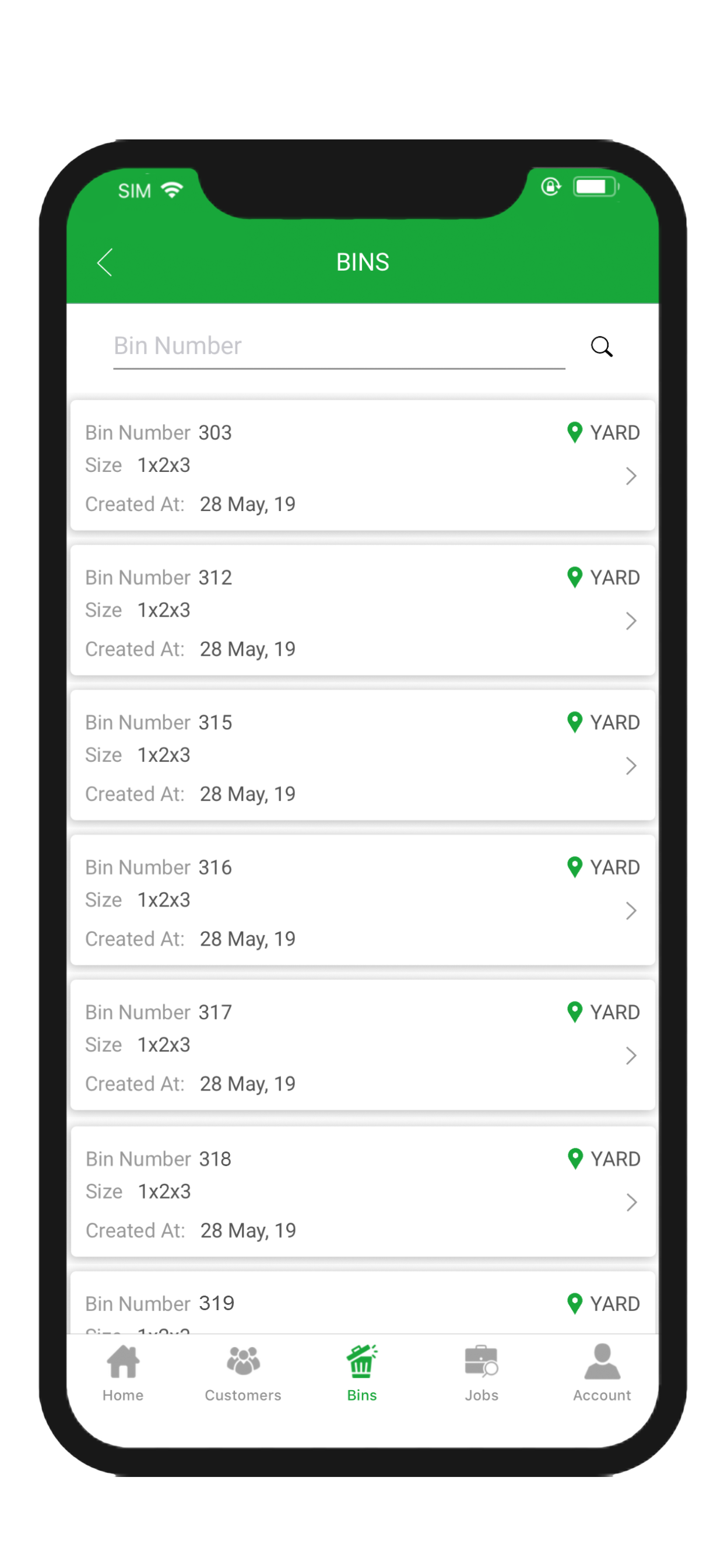Expand bin 303 details chevron
This screenshot has height=1568, width=724.
click(631, 476)
